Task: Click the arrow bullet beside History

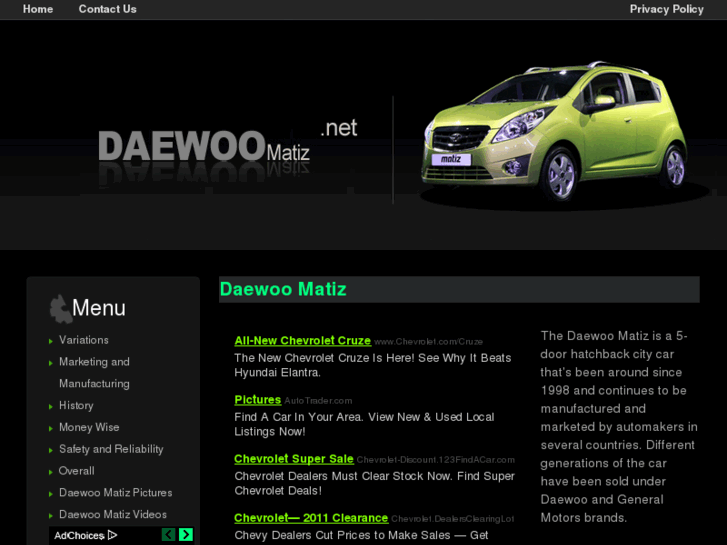Action: [x=51, y=407]
